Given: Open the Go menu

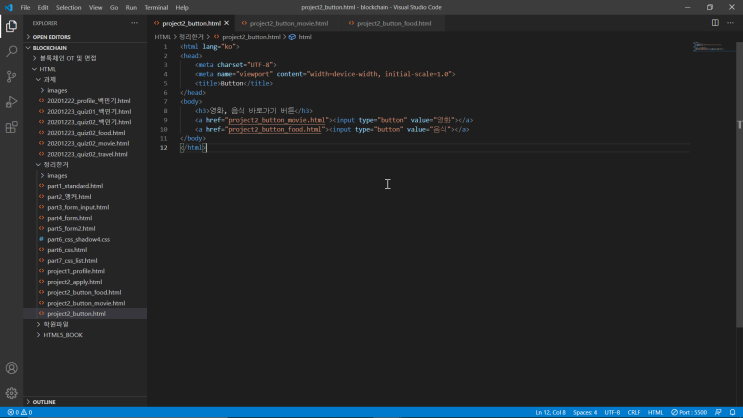Looking at the screenshot, I should 114,8.
